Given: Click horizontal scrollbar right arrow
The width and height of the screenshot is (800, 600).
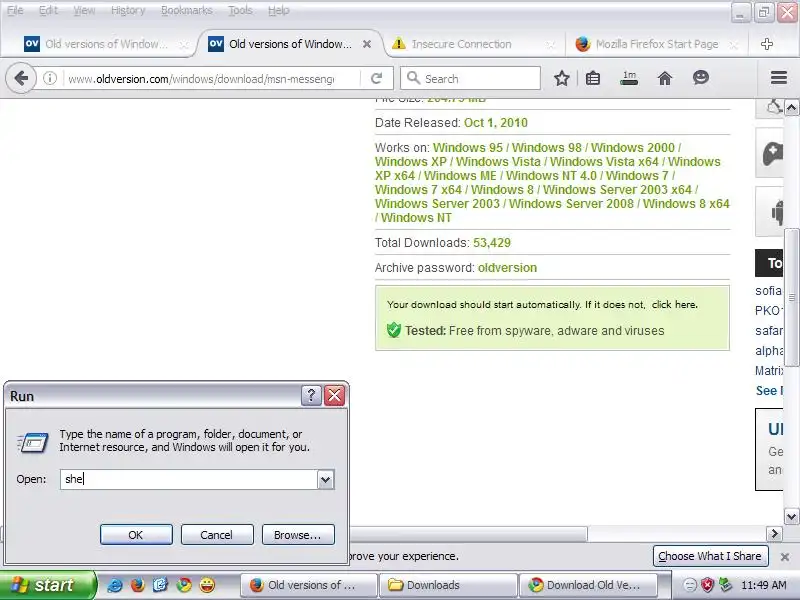Looking at the screenshot, I should click(774, 534).
